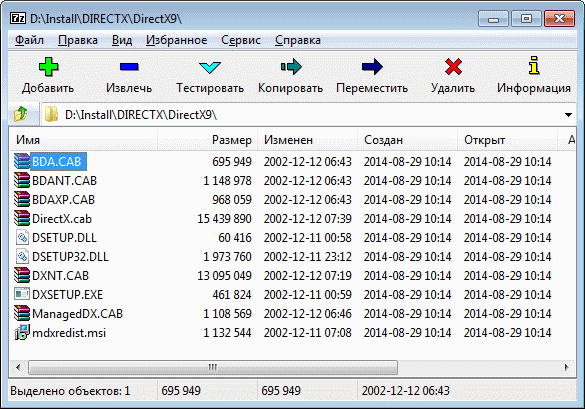Click the archive icon of BDAXP.CAB

[x=22, y=199]
